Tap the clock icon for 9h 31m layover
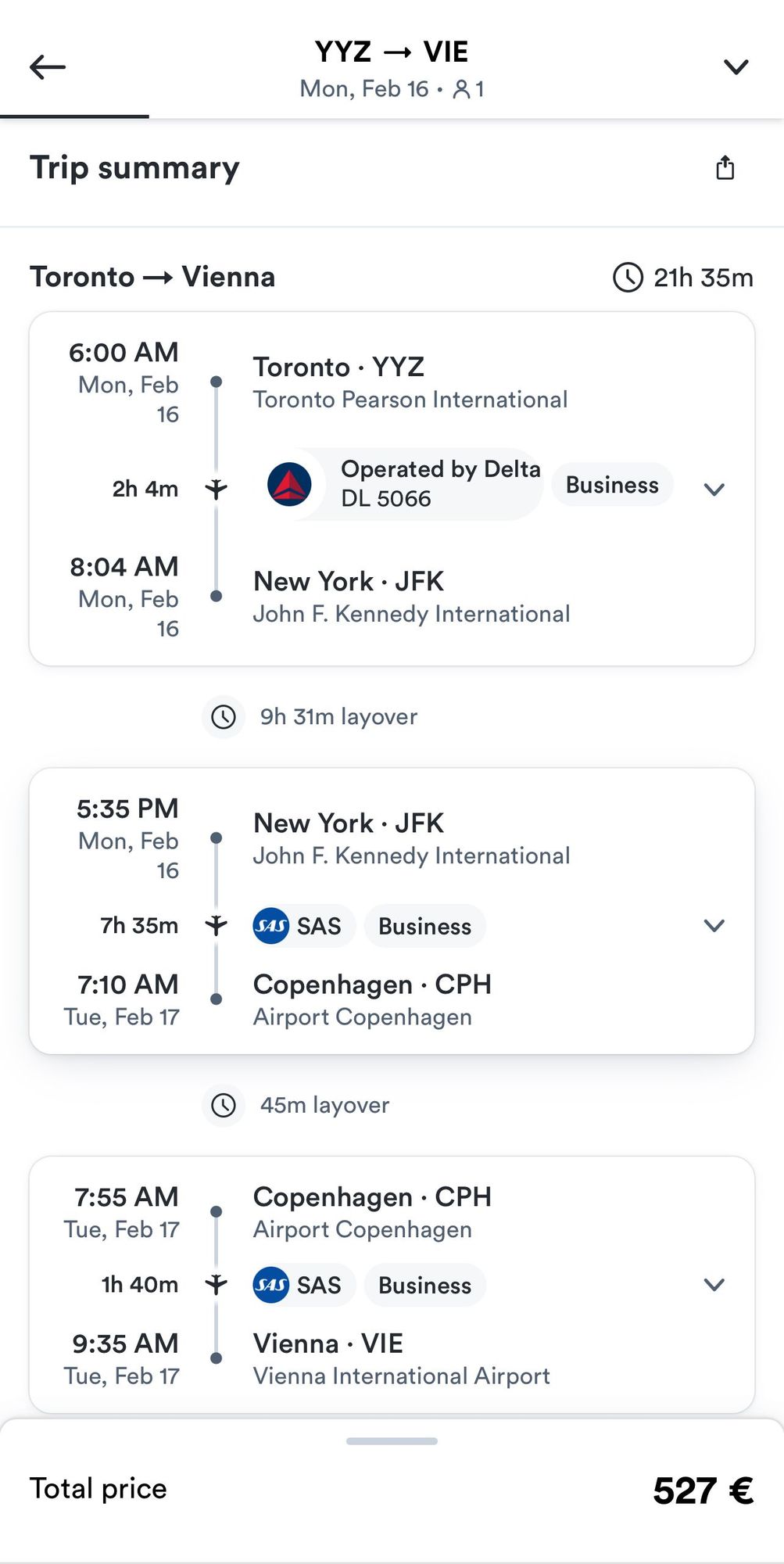This screenshot has height=1564, width=784. [x=224, y=716]
